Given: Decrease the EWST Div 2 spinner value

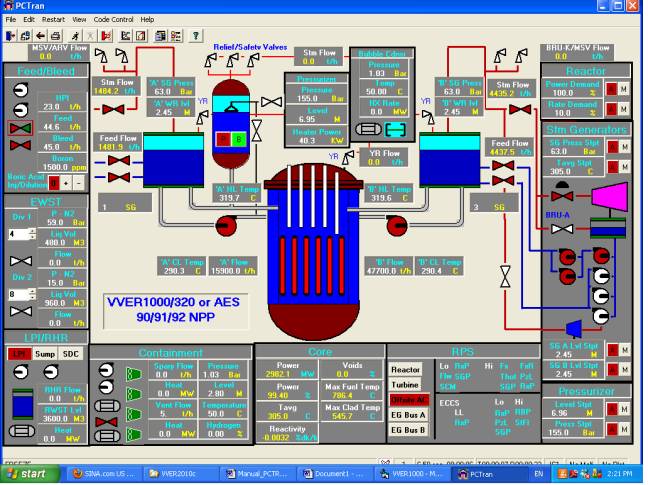Looking at the screenshot, I should [x=32, y=297].
